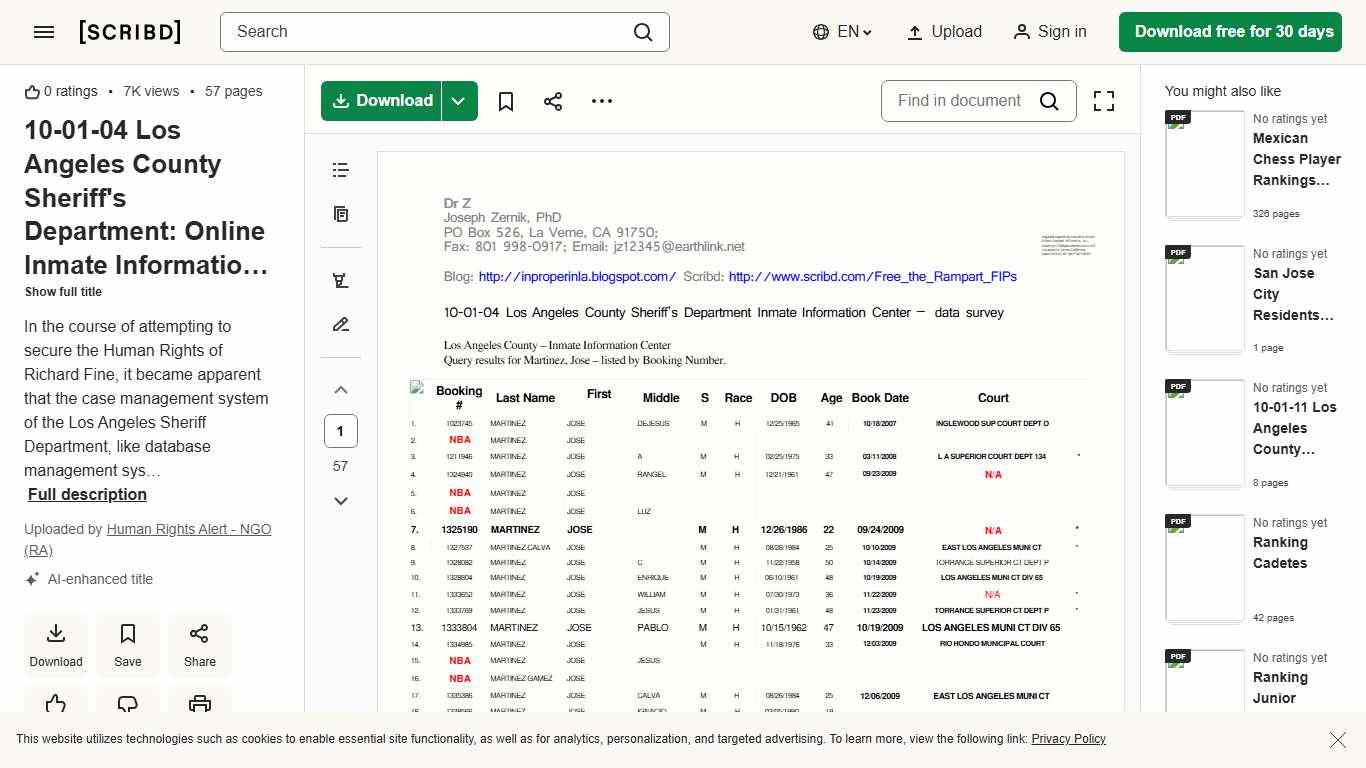
Task: Click the bookmark icon in the viewer toolbar
Action: [x=505, y=101]
